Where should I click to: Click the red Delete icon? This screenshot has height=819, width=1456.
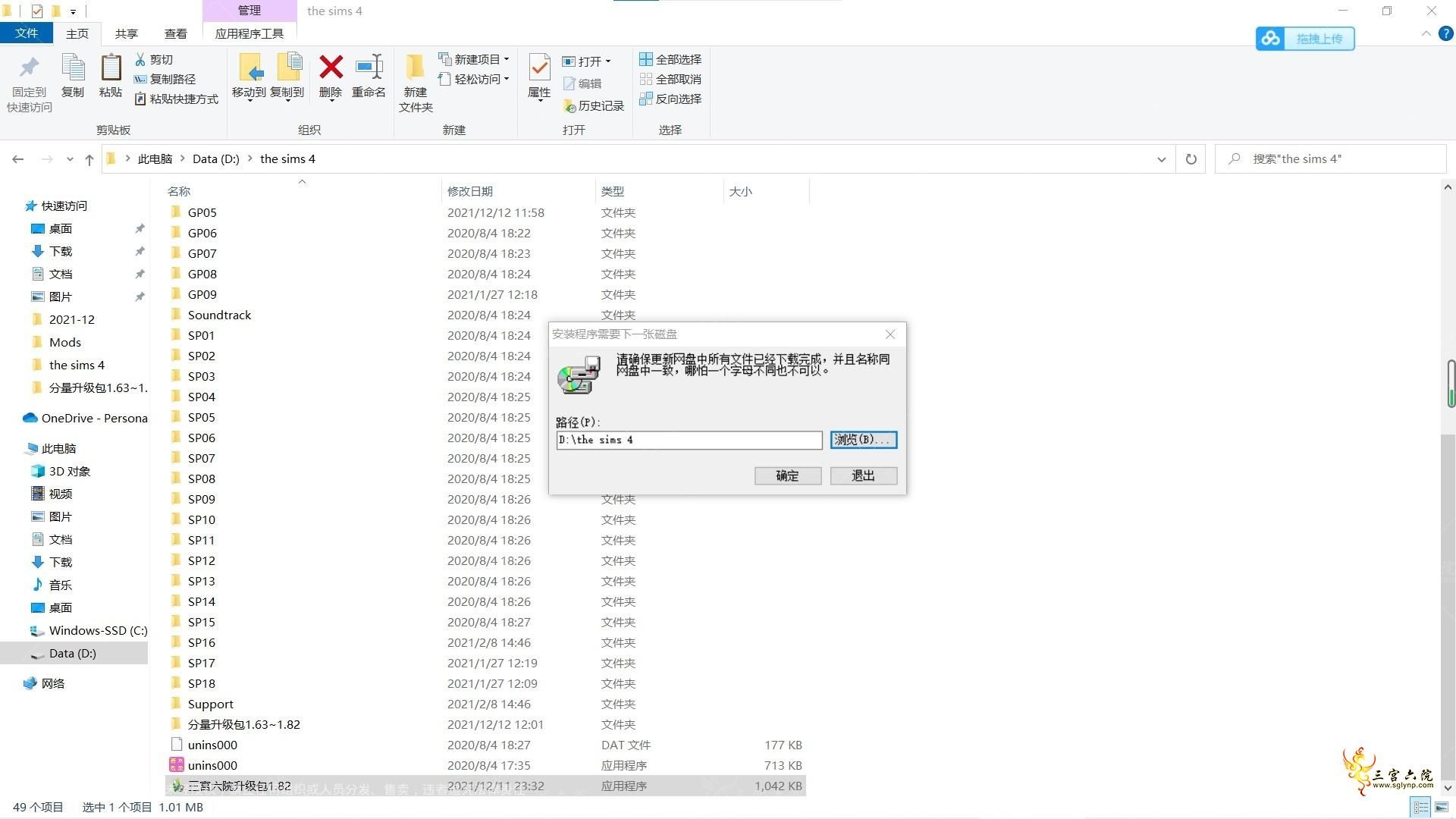pyautogui.click(x=331, y=67)
